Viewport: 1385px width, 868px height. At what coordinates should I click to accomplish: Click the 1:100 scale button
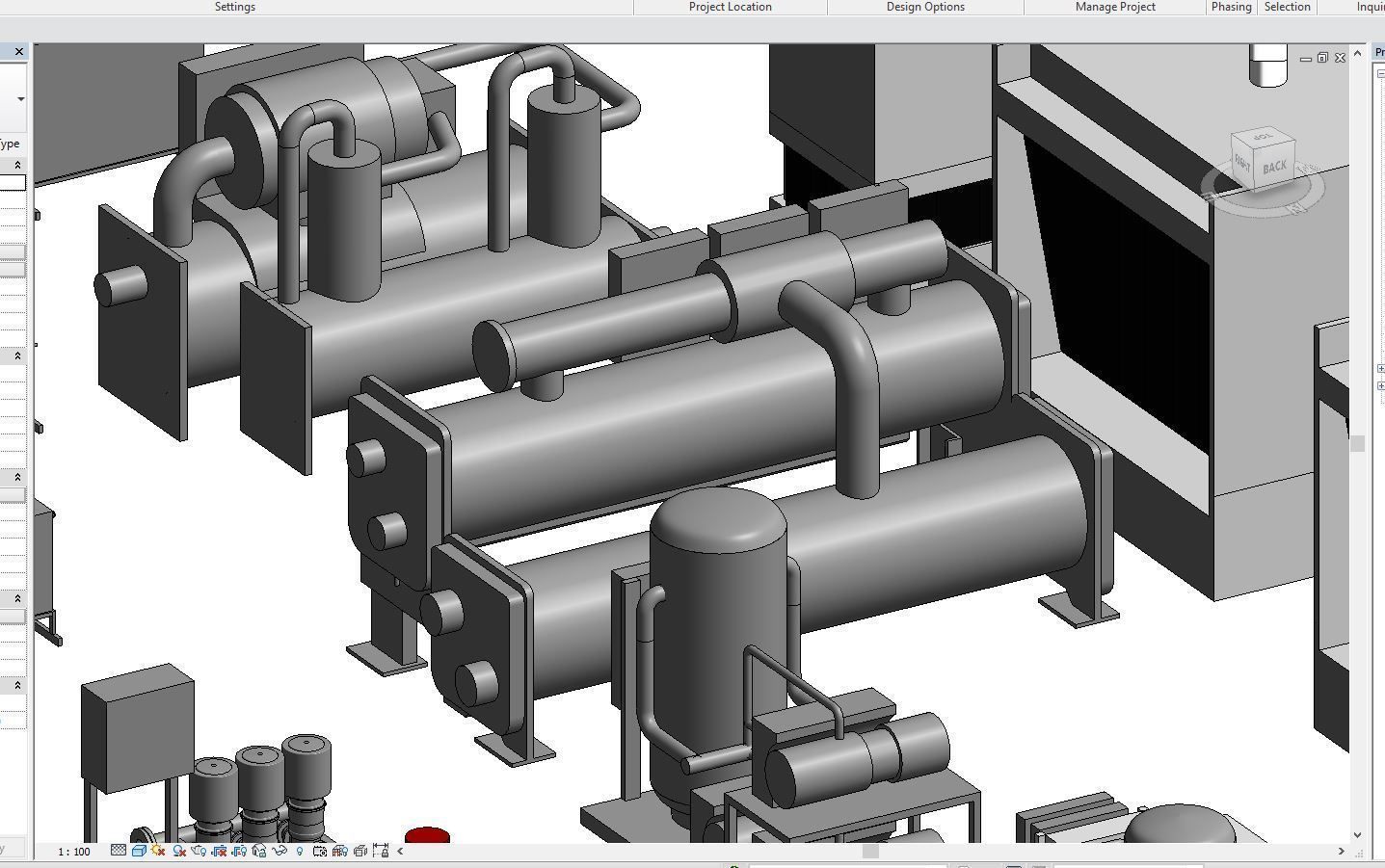tap(72, 851)
